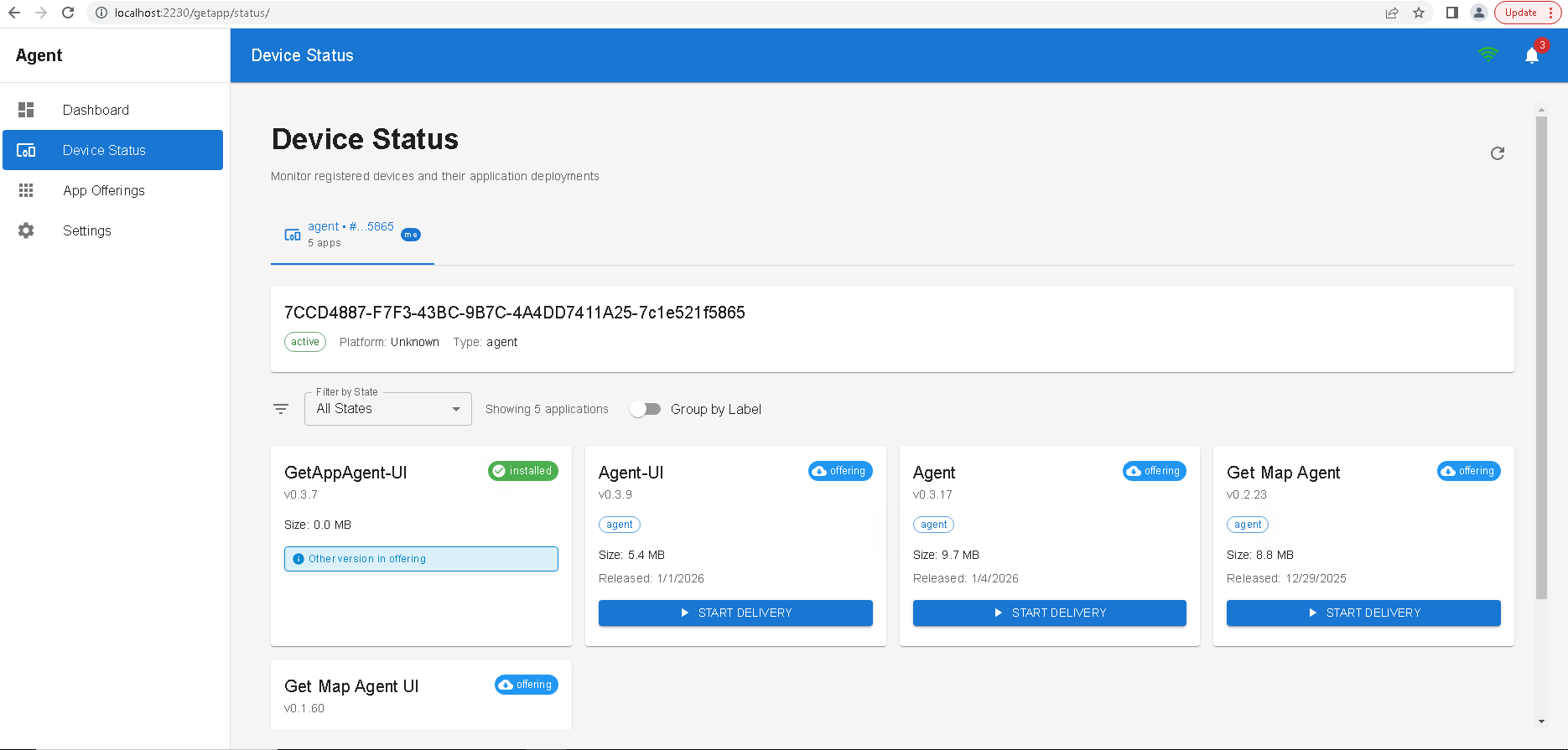Image resolution: width=1568 pixels, height=750 pixels.
Task: Click offering badge on Get Map Agent UI card
Action: 527,685
